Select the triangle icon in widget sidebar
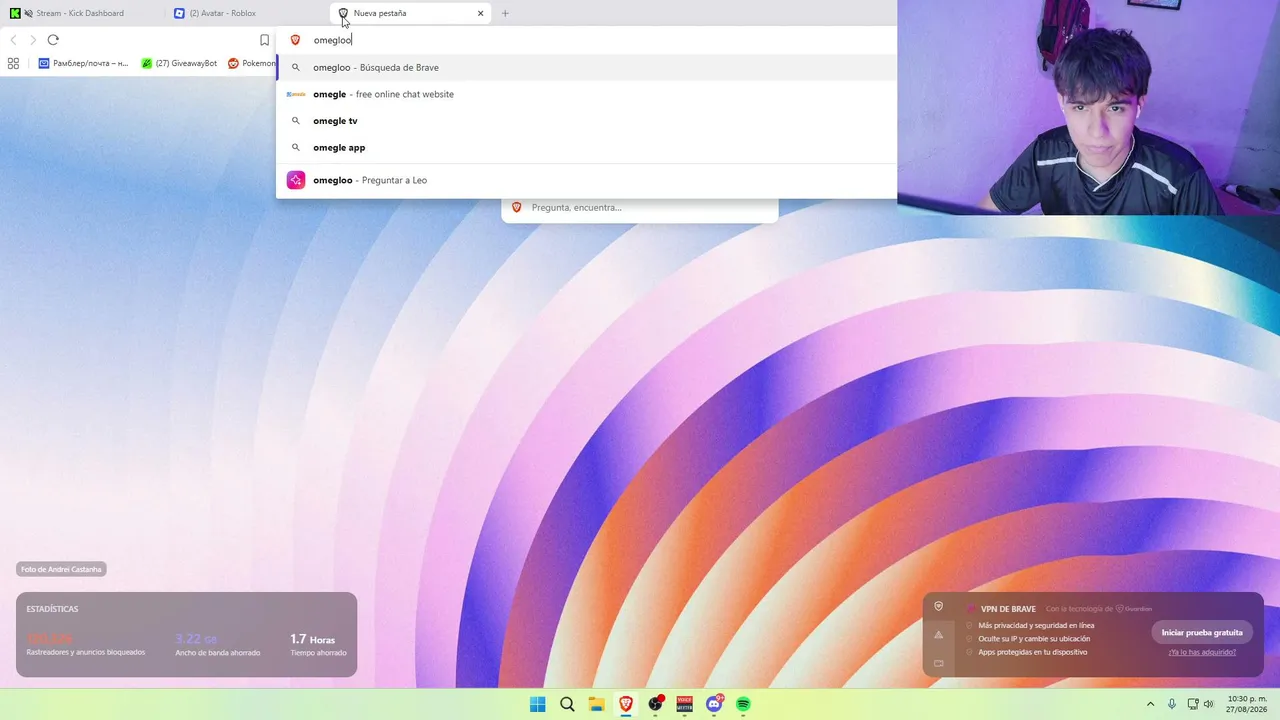This screenshot has width=1280, height=720. pos(938,634)
